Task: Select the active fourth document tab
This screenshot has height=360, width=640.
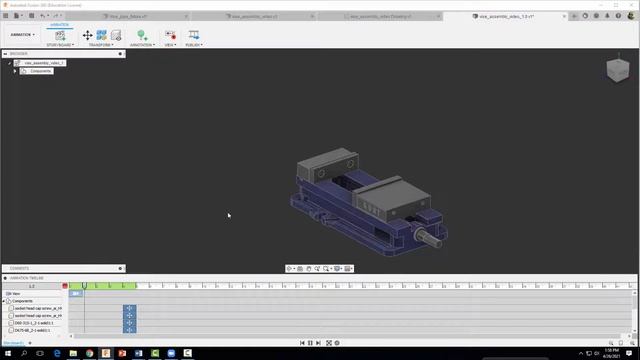Action: coord(506,16)
